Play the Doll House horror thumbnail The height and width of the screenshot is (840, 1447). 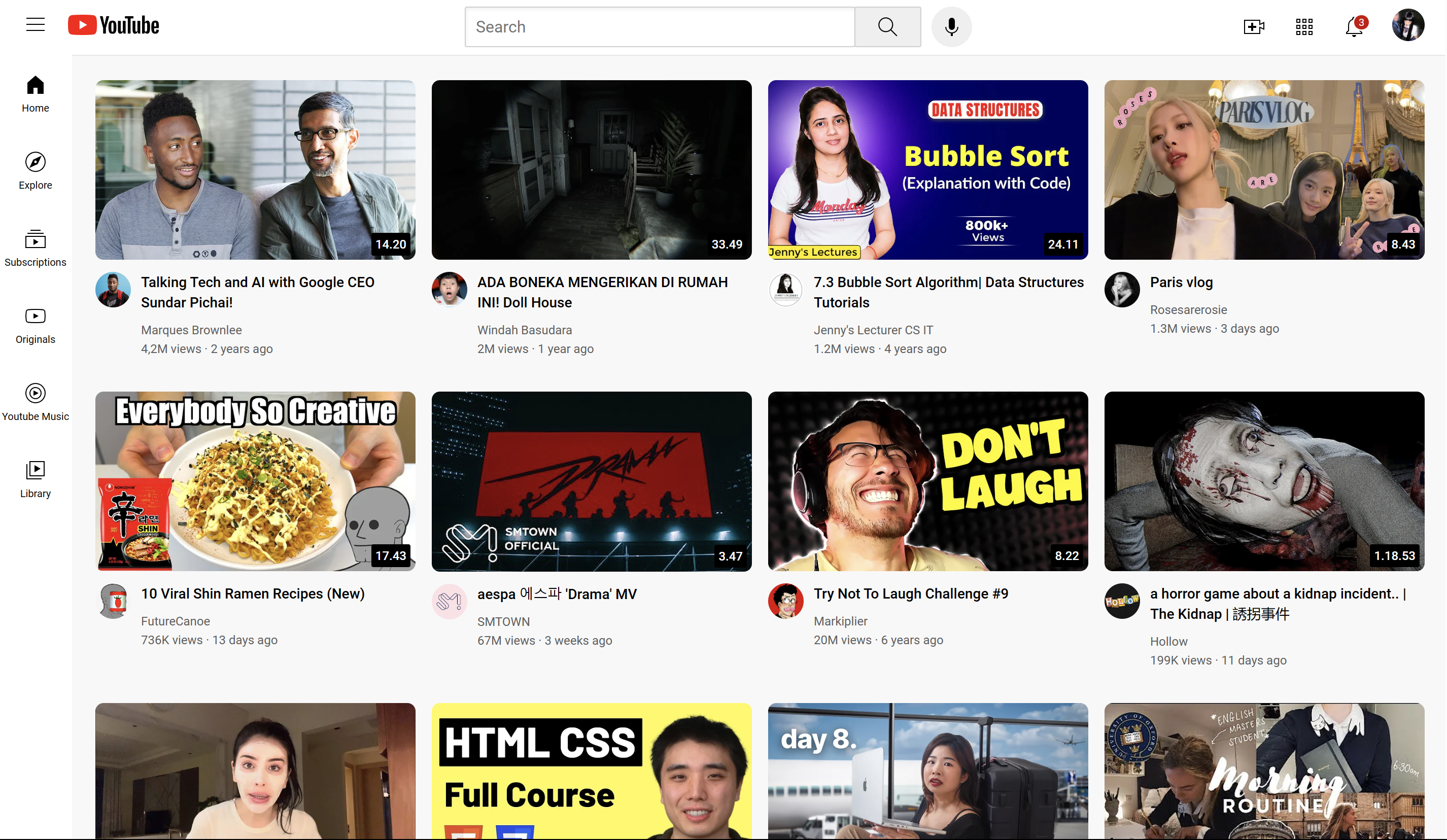[592, 170]
